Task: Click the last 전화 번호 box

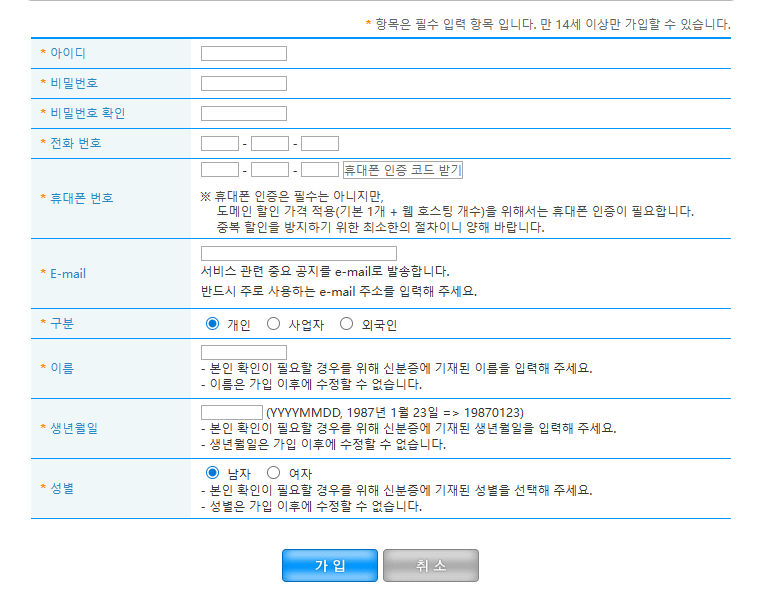Action: 320,143
